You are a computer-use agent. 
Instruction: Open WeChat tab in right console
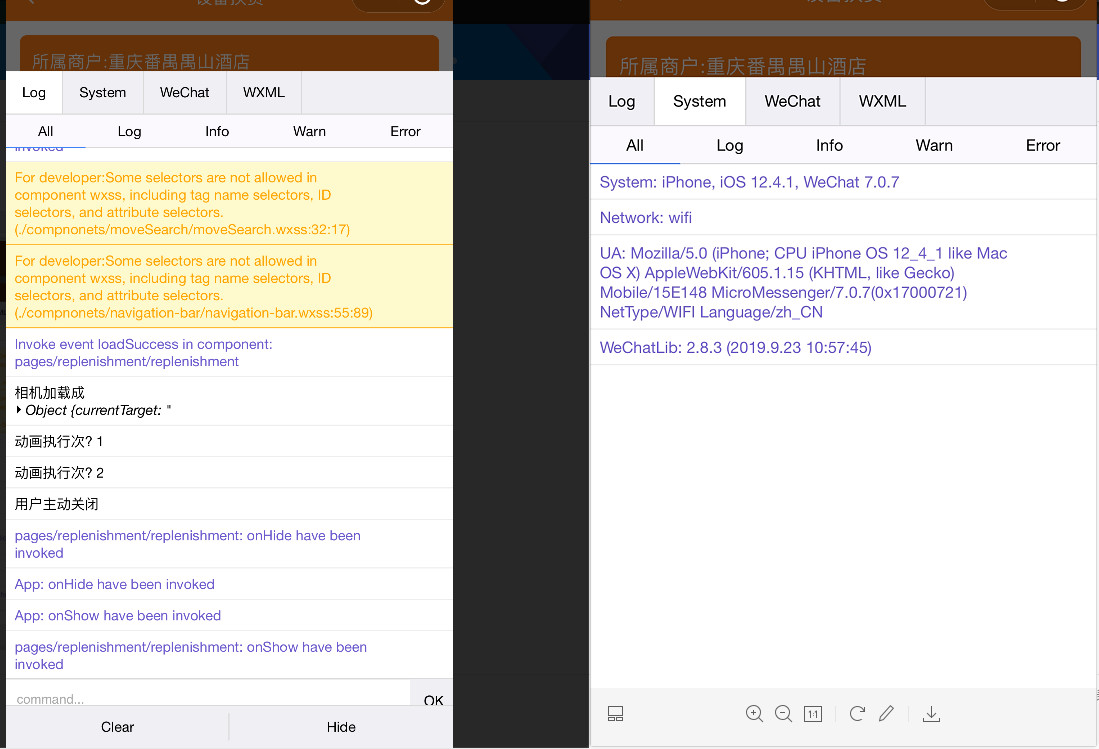coord(792,101)
